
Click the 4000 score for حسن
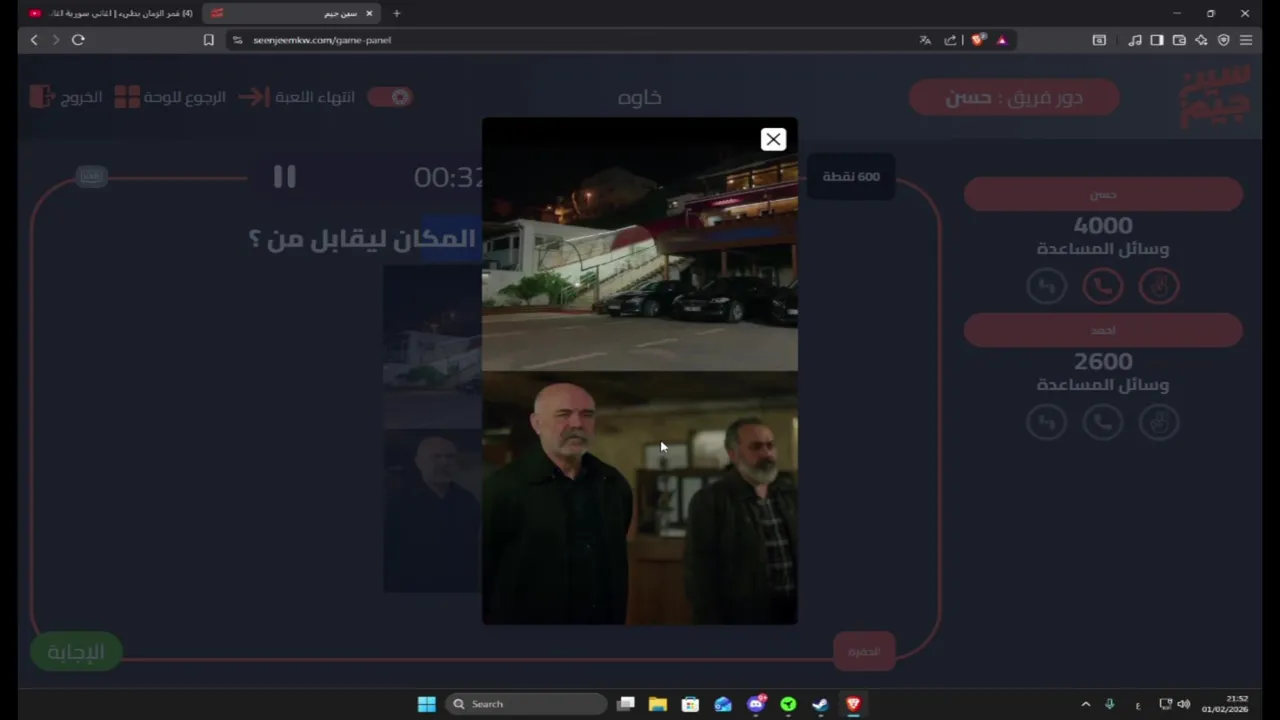point(1103,226)
